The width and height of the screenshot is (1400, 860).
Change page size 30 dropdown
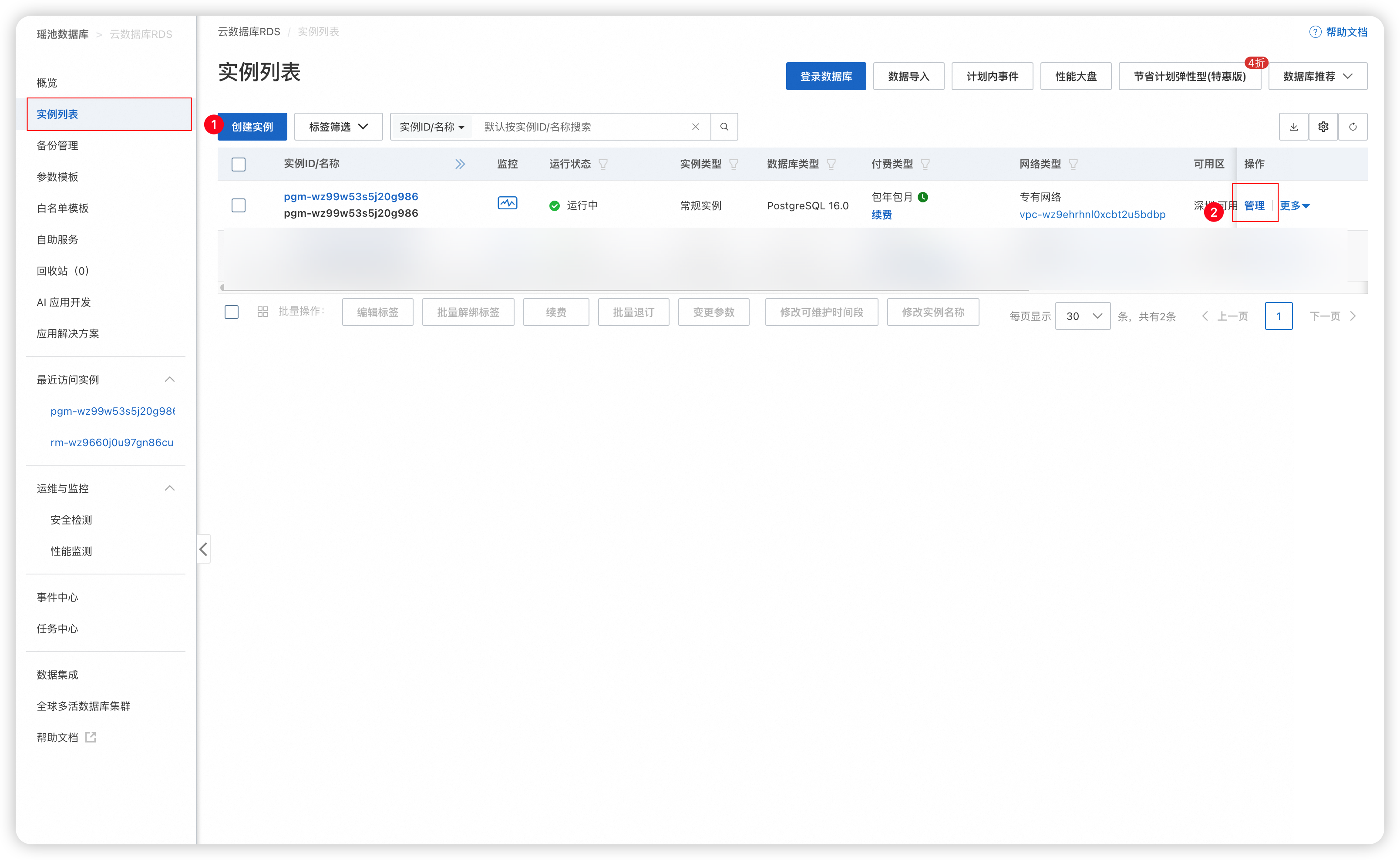(x=1082, y=316)
